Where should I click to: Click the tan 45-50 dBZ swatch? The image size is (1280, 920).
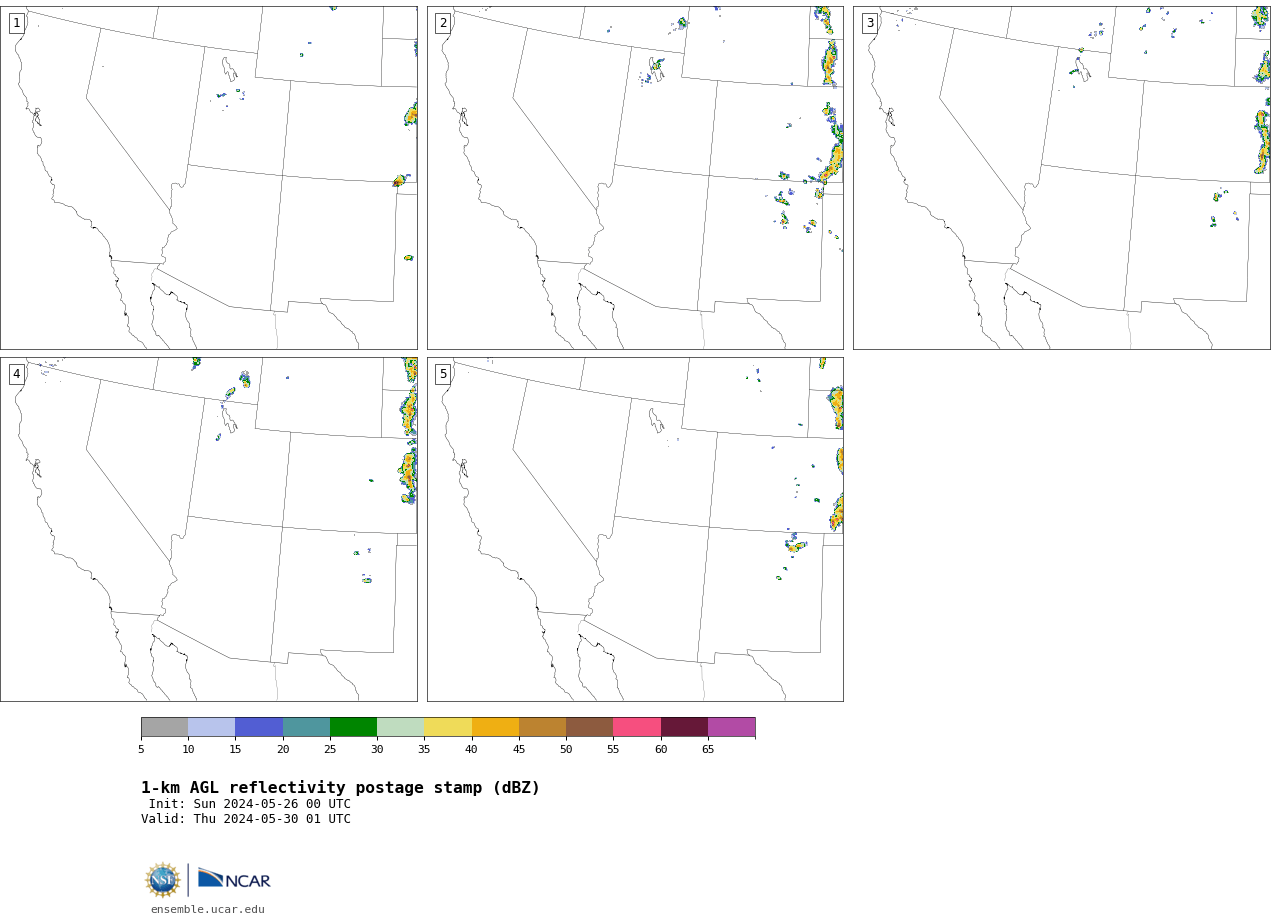coord(542,727)
